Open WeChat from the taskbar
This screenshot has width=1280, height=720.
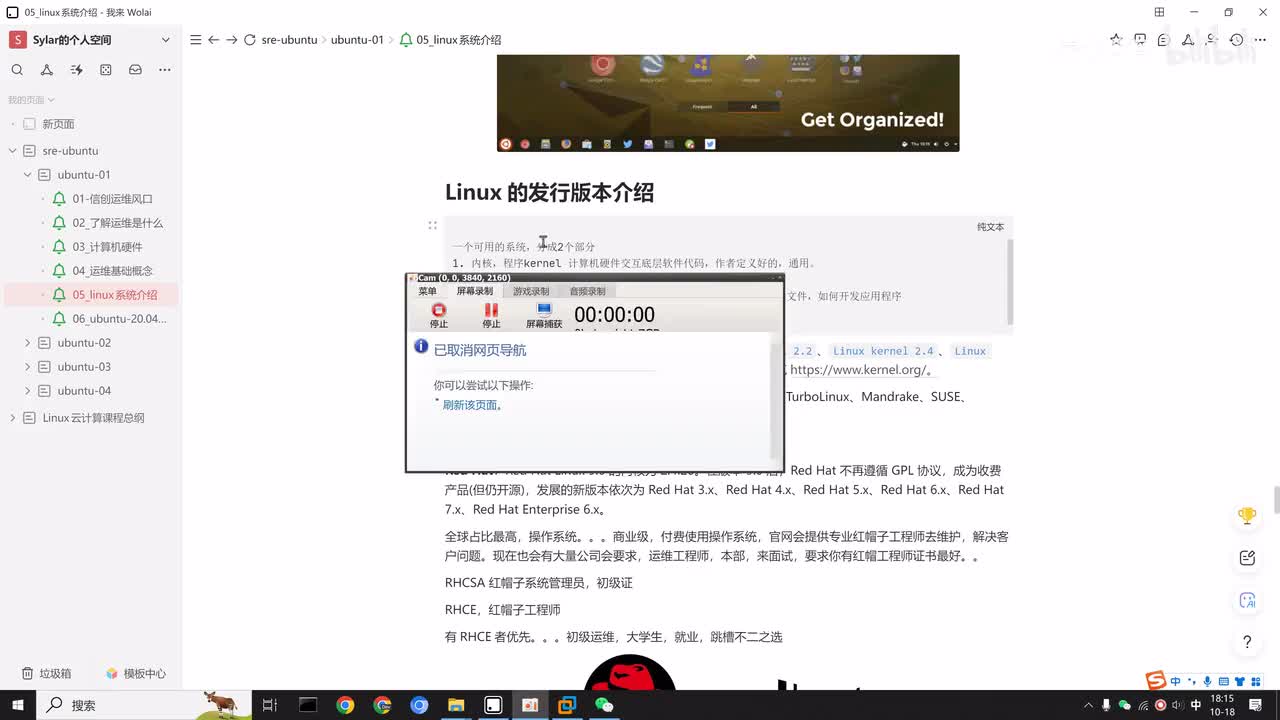[x=604, y=705]
